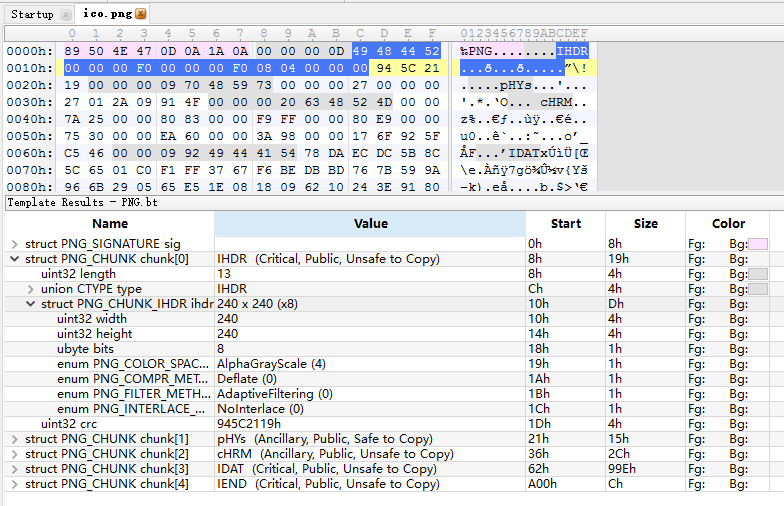The height and width of the screenshot is (506, 784).
Task: Click the Value column header
Action: [370, 224]
